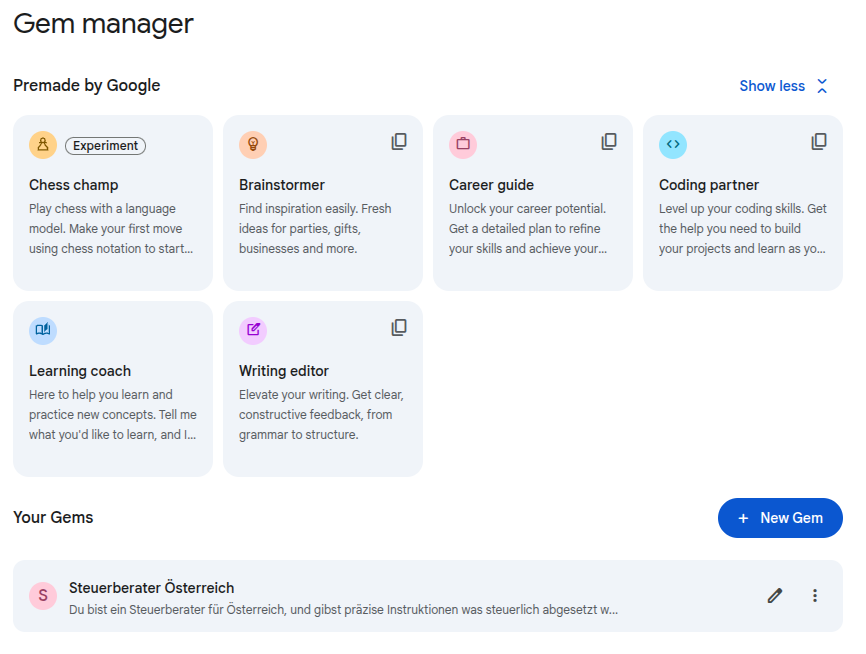Collapse premade gems with Show less
This screenshot has height=654, width=866.
pos(771,86)
